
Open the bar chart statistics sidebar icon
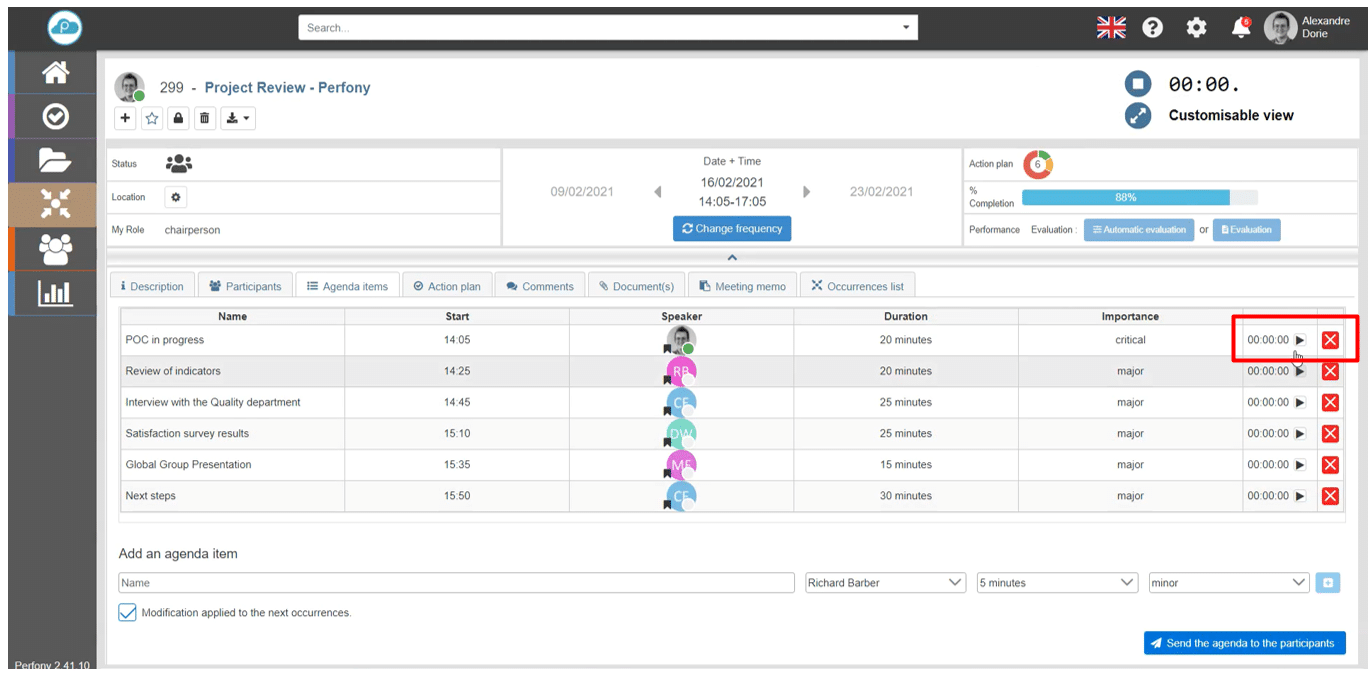pos(55,292)
